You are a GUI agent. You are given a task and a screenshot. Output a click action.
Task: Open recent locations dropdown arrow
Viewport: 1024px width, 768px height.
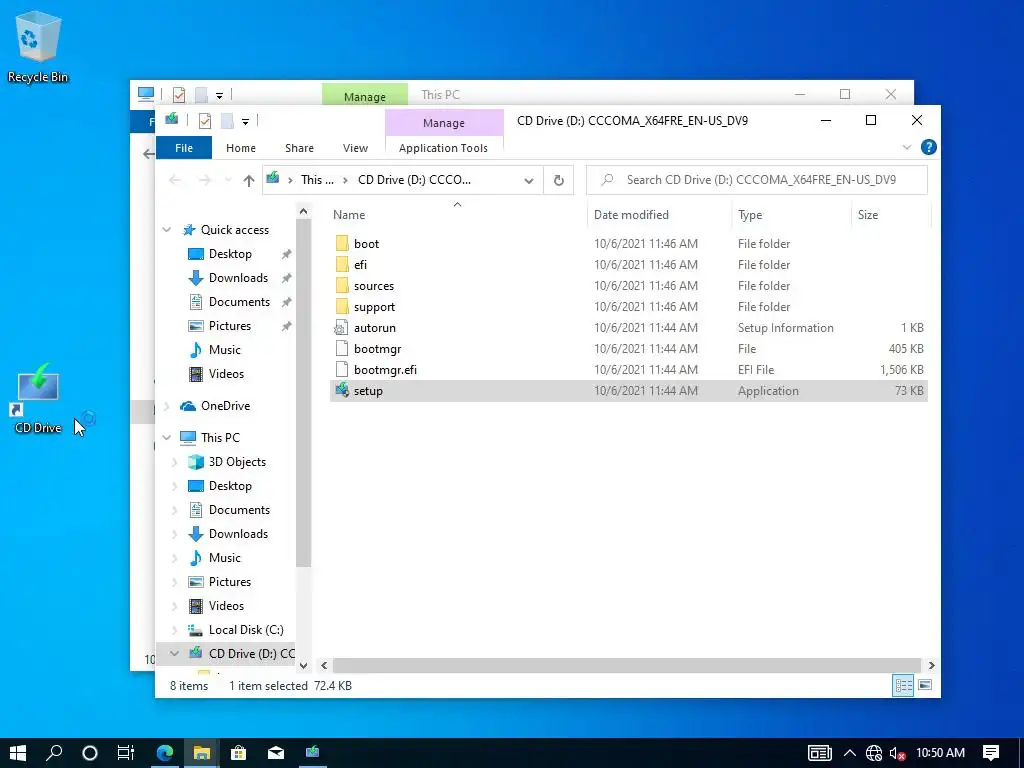tap(228, 180)
